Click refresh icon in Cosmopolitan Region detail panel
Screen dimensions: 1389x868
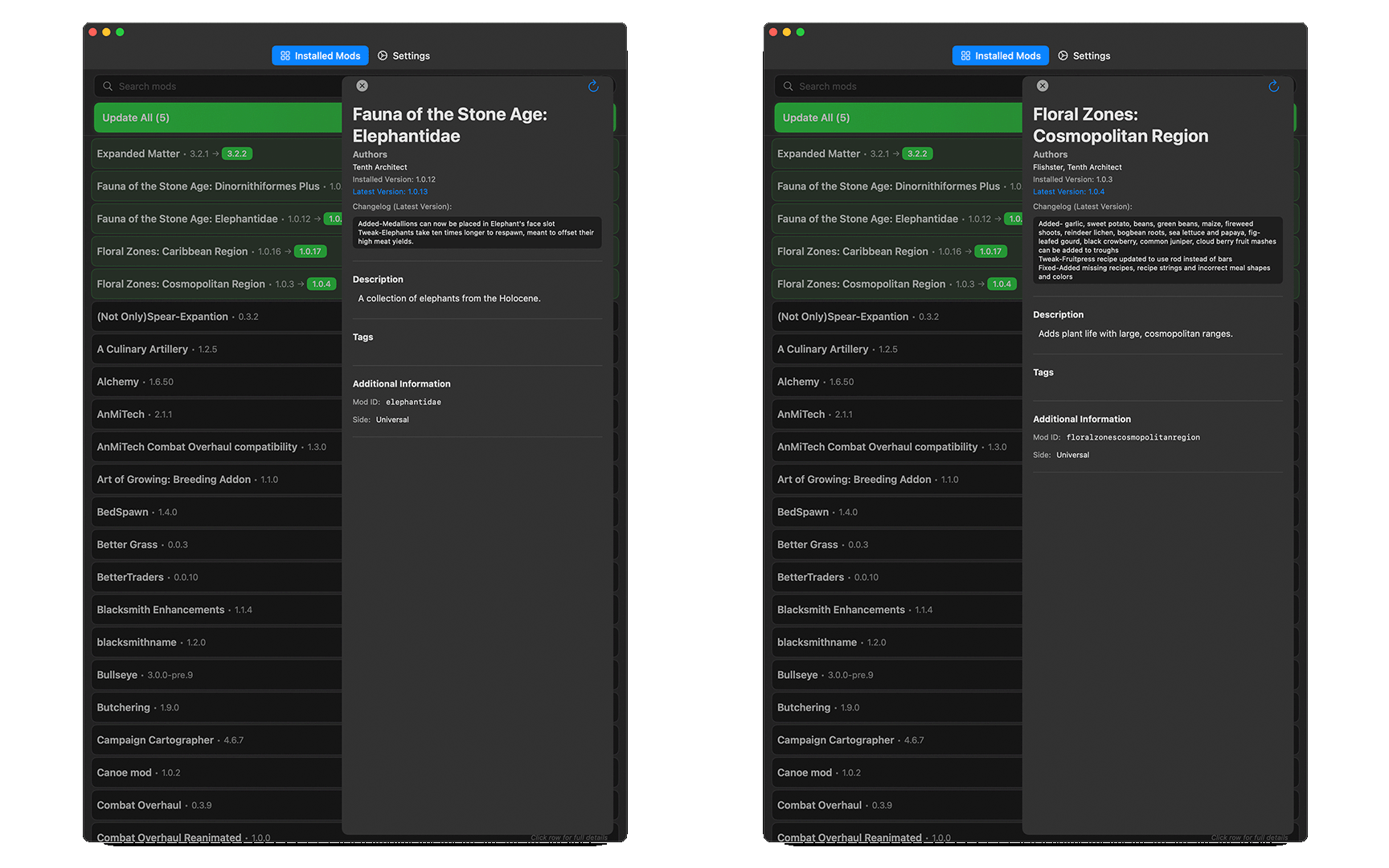click(x=1274, y=86)
